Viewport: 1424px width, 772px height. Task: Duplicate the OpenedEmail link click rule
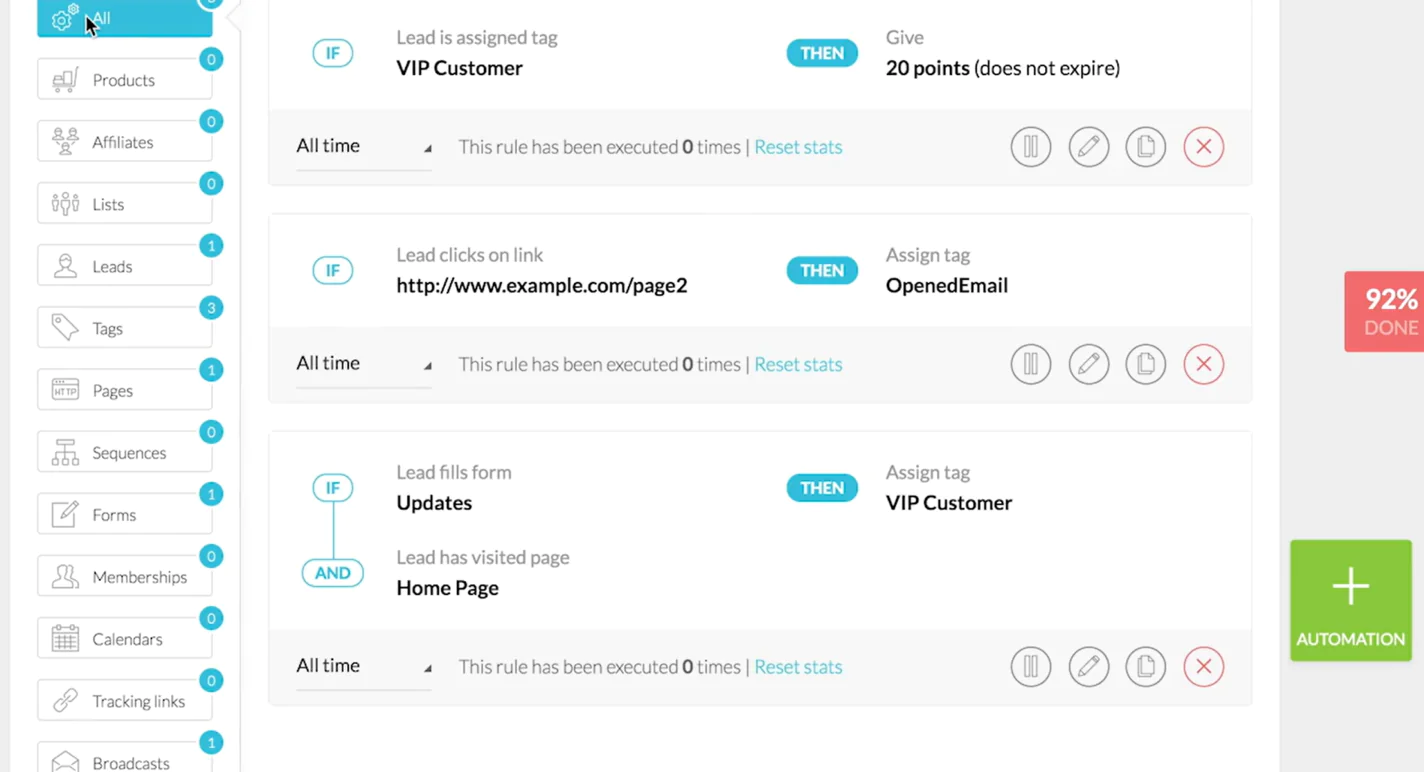point(1145,364)
